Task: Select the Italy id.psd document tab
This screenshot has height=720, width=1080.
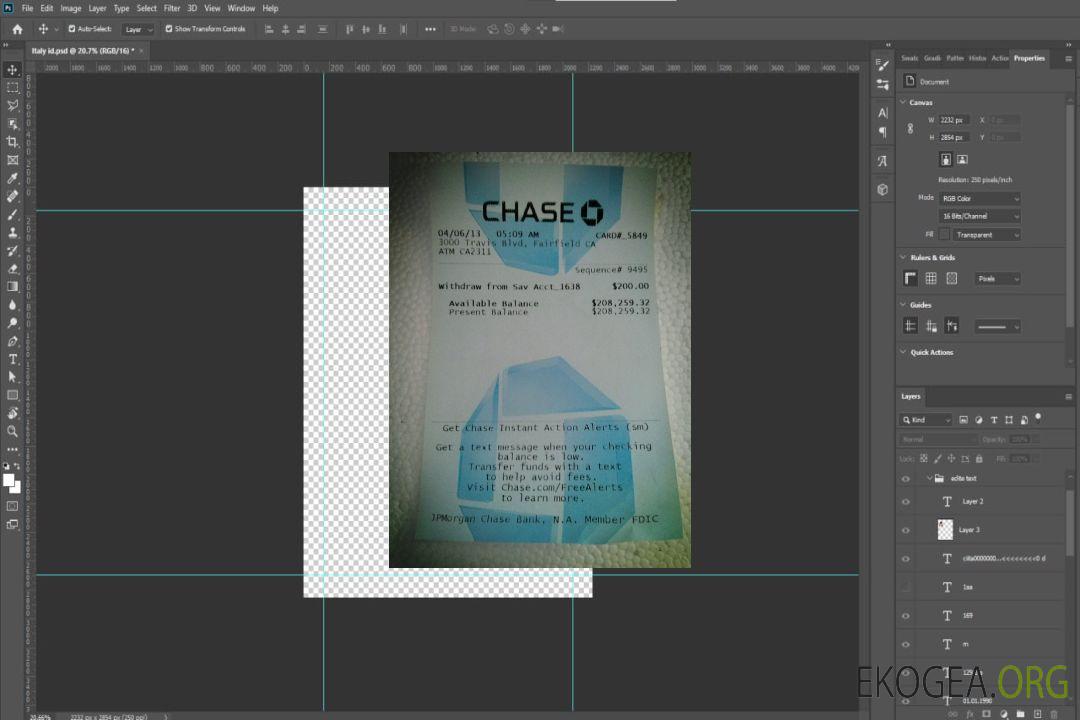Action: [87, 51]
